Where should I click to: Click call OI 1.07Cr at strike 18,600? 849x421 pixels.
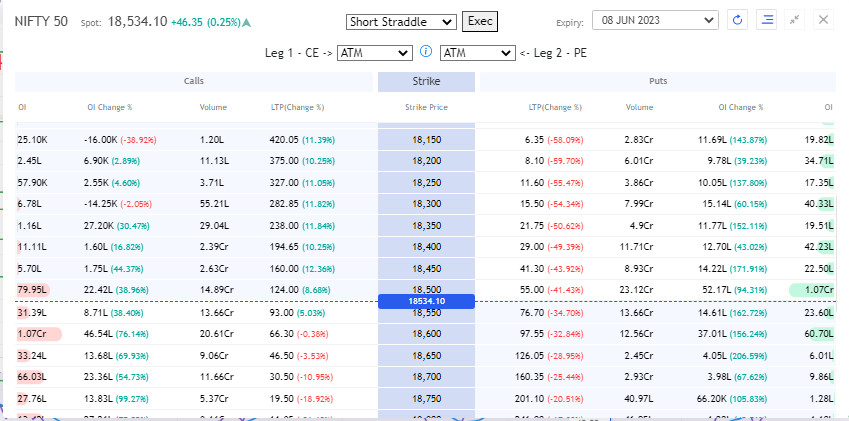pos(31,334)
